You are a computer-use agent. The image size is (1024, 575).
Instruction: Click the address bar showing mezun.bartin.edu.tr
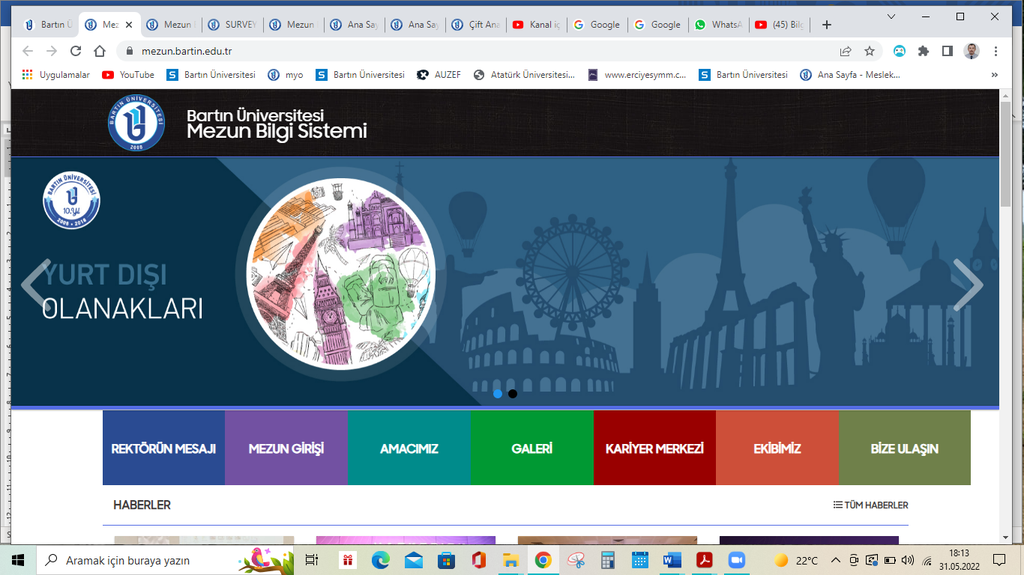pyautogui.click(x=400, y=51)
